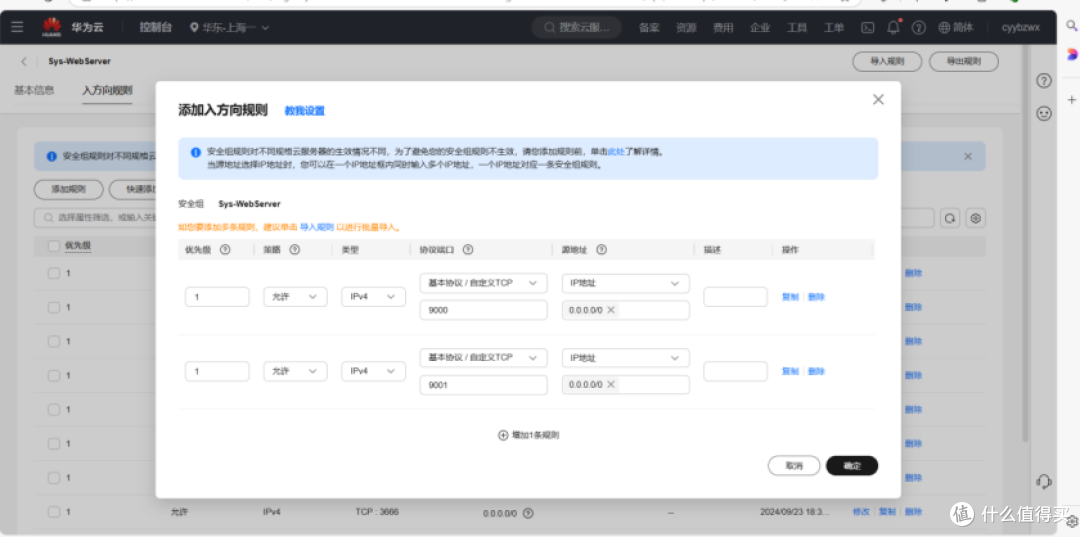Dismiss the background info banner
This screenshot has width=1080, height=537.
click(x=968, y=156)
